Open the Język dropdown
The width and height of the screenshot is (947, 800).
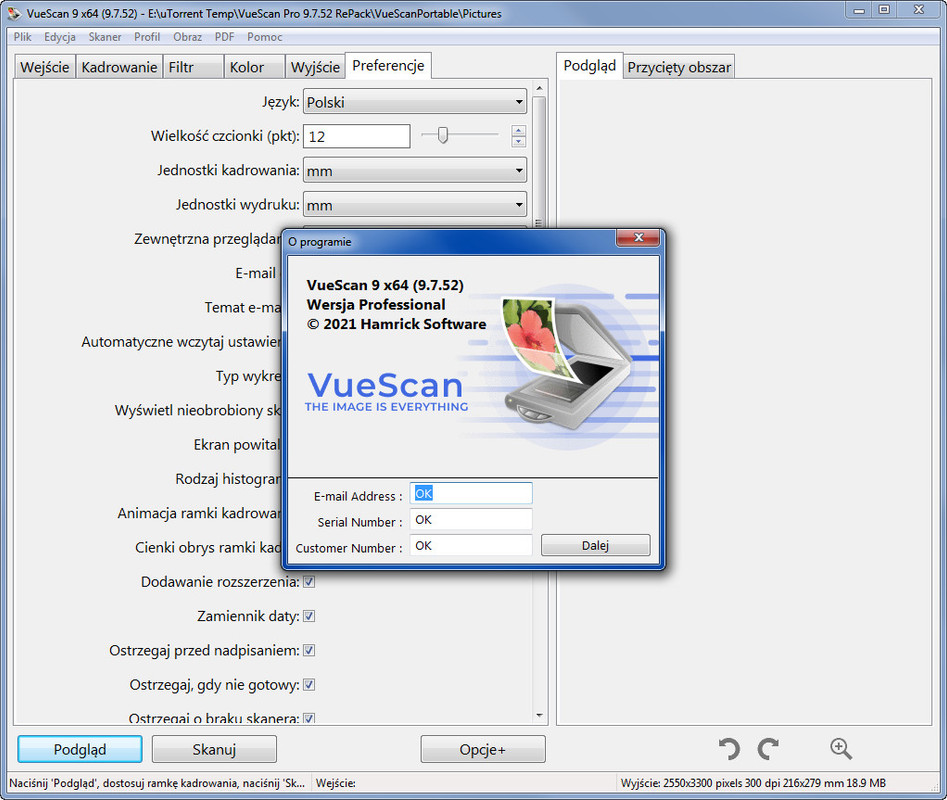(415, 102)
